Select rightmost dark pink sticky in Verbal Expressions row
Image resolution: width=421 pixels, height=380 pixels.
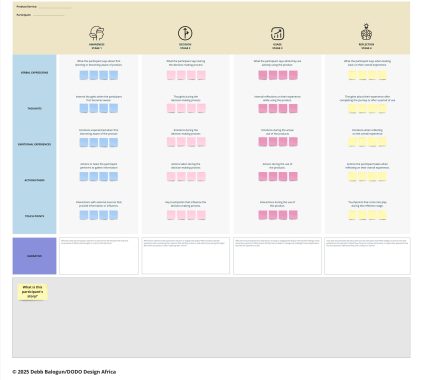(x=293, y=75)
